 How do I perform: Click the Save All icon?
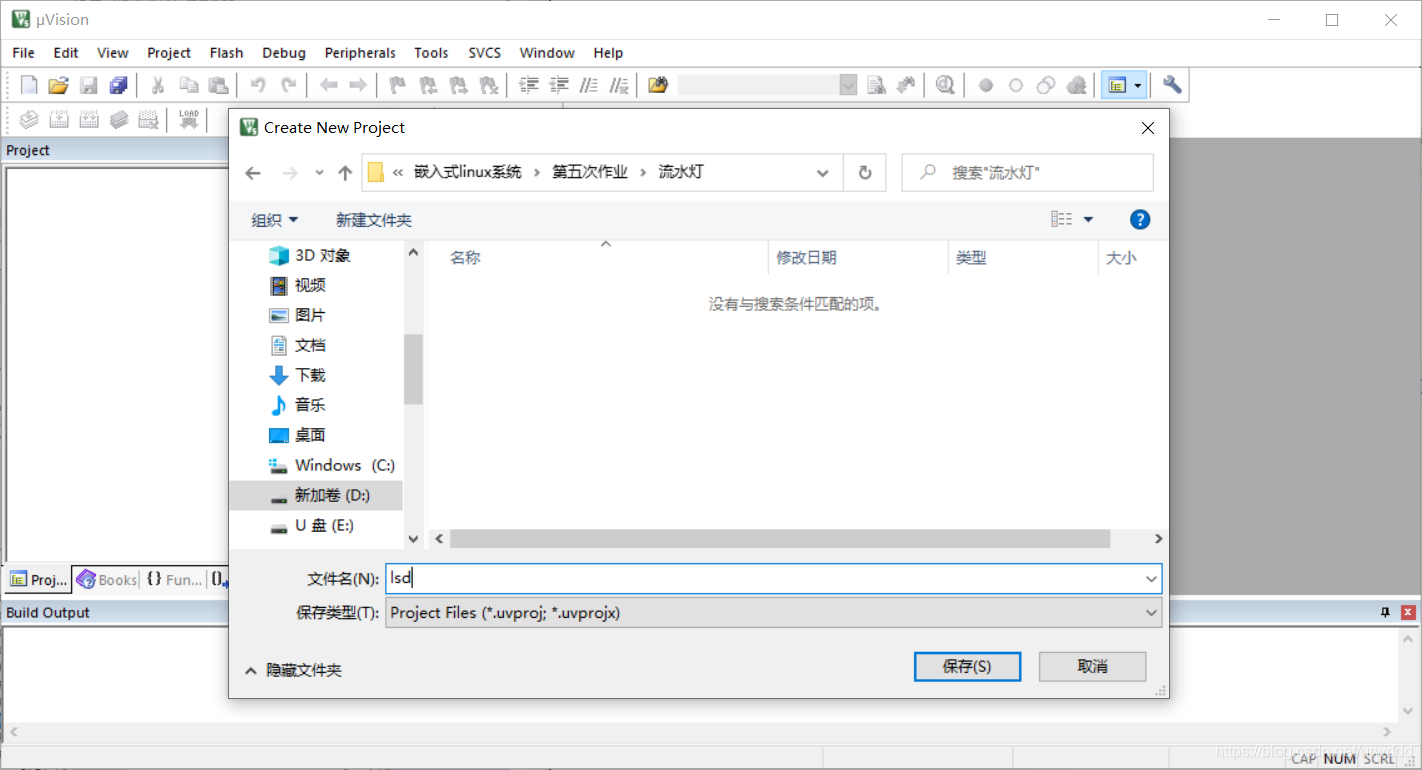point(119,85)
